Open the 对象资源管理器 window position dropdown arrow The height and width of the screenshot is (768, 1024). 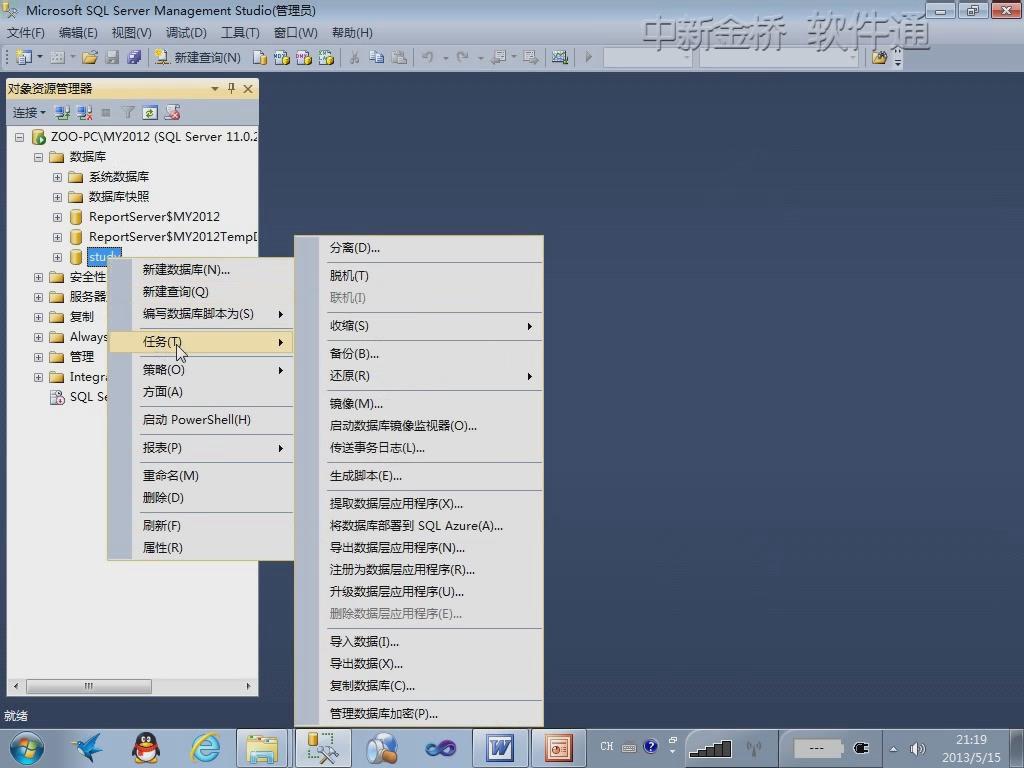pyautogui.click(x=215, y=88)
